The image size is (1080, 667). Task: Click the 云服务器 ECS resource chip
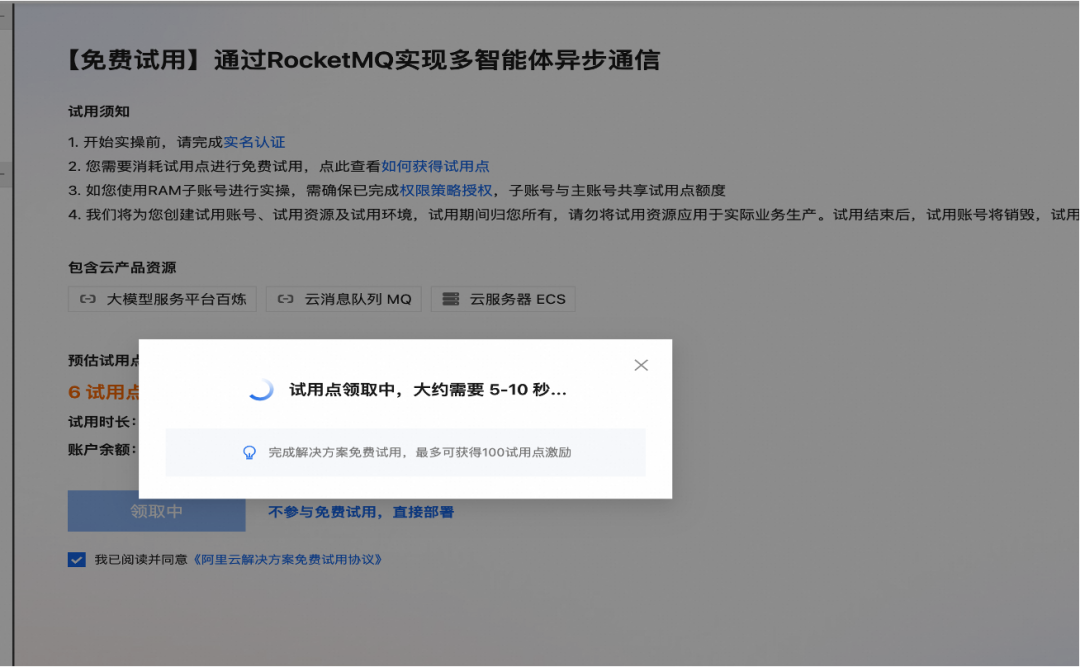click(x=503, y=298)
